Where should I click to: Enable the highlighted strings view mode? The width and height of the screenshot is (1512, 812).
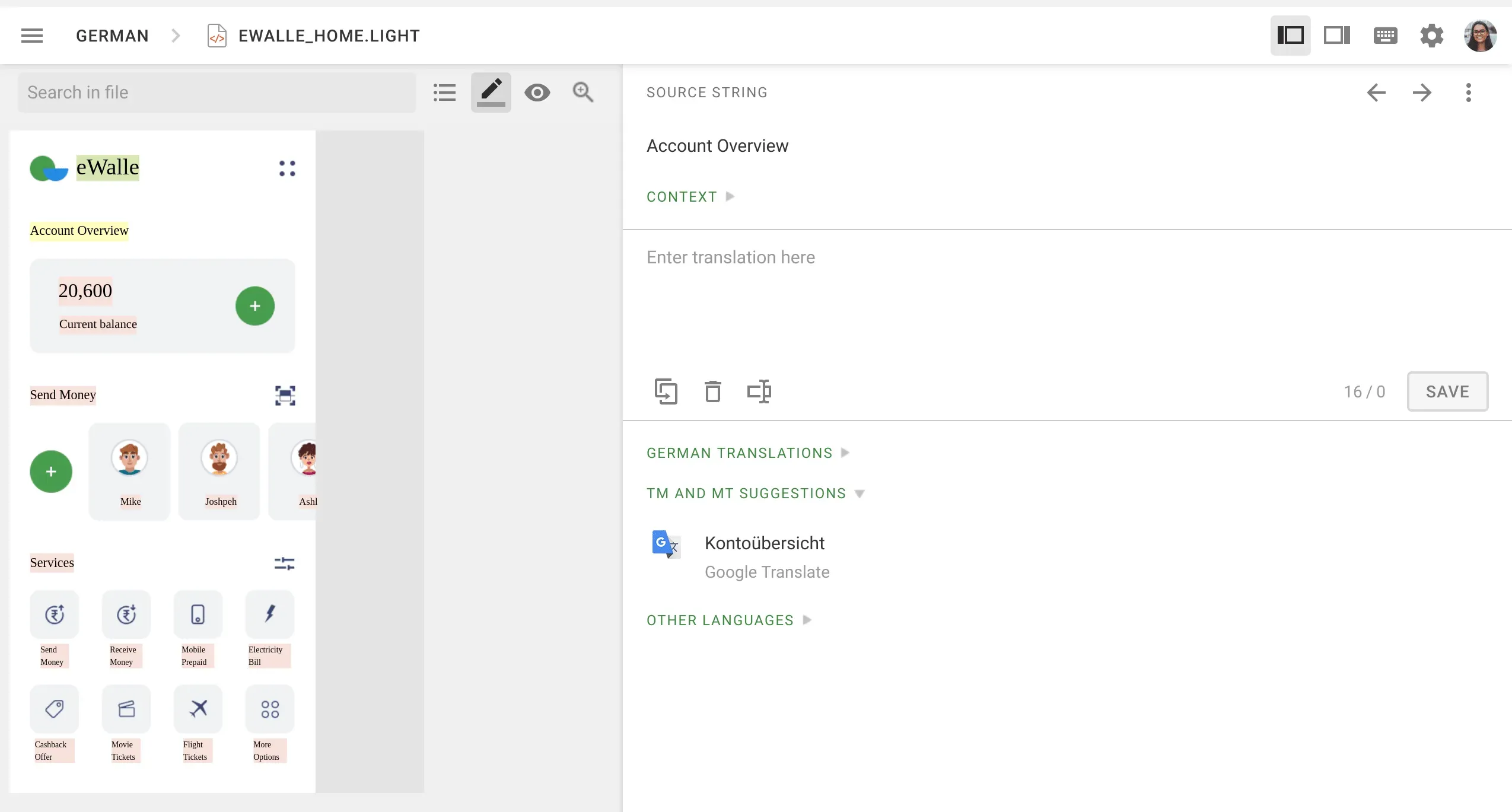point(1290,36)
